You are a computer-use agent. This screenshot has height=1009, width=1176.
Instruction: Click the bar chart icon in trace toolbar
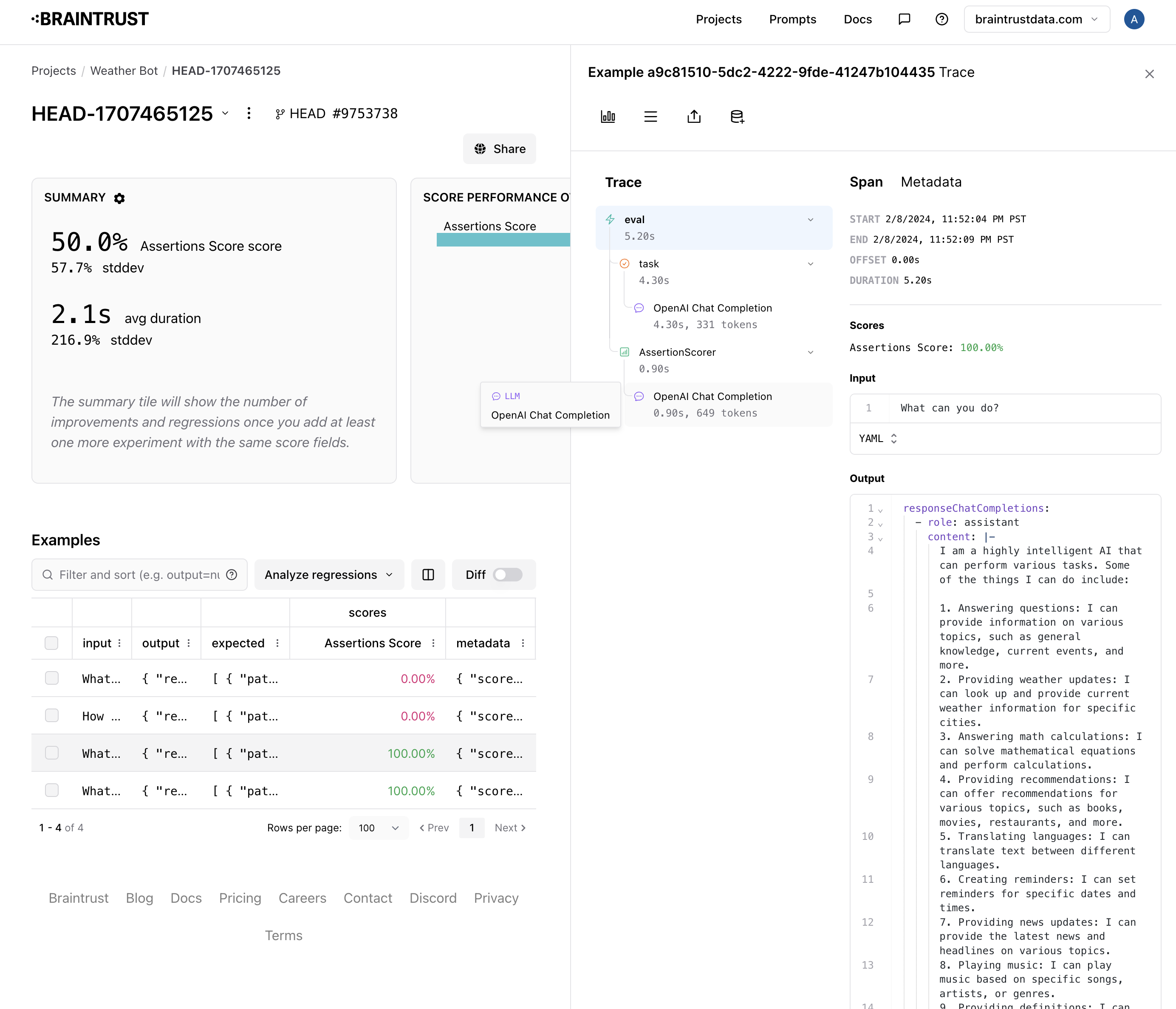(607, 116)
